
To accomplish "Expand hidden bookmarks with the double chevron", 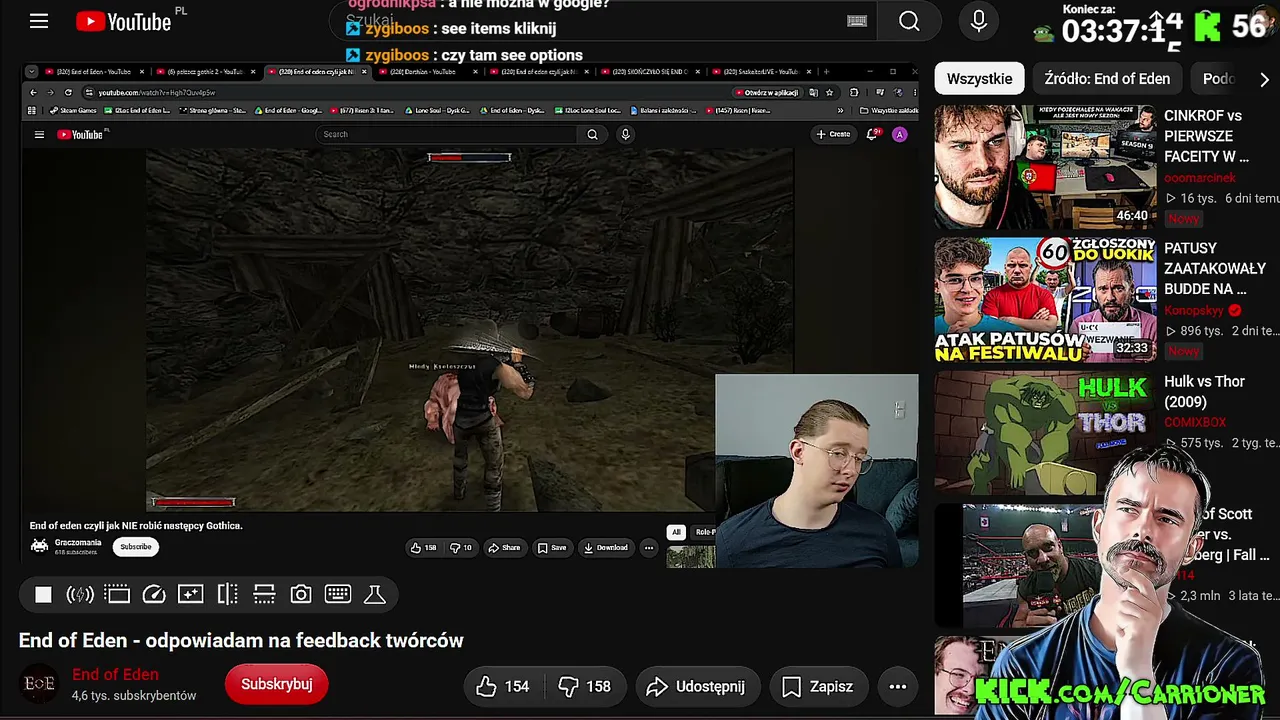I will tap(840, 110).
